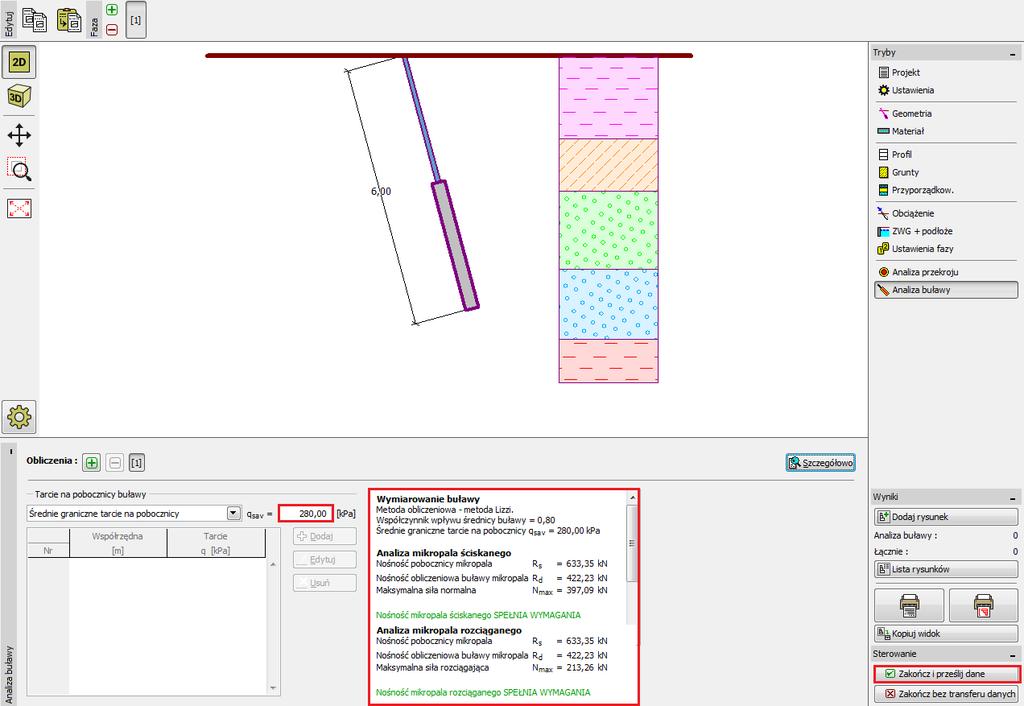Click the disabled Dodaj button in friction table
The image size is (1024, 706).
click(325, 536)
